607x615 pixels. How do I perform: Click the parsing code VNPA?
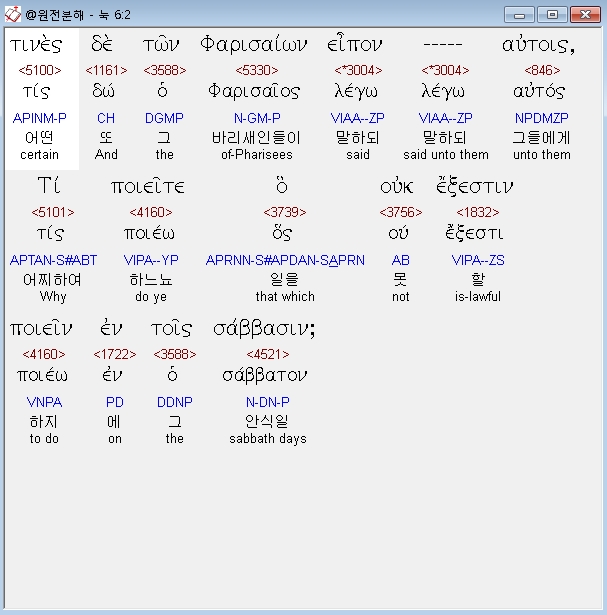[44, 402]
